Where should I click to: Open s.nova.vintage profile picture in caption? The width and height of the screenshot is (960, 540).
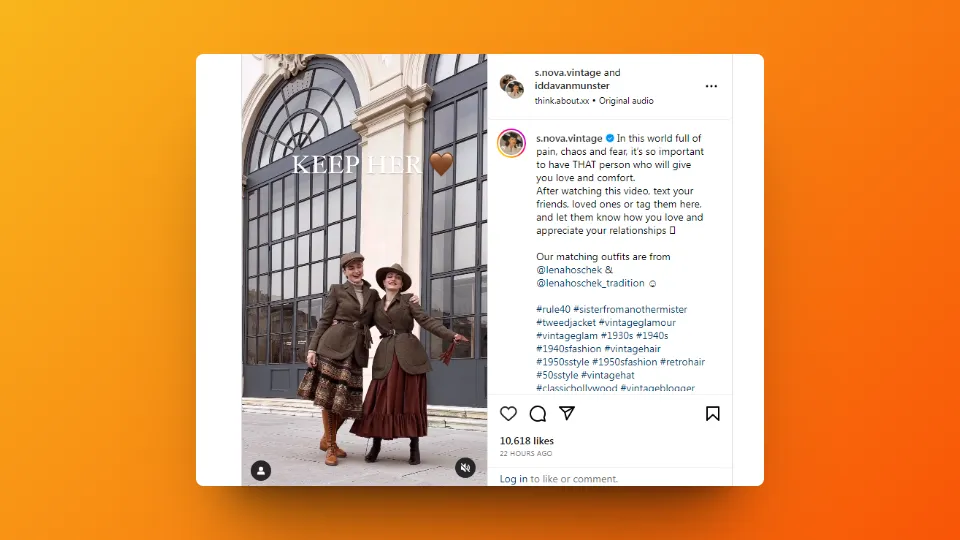click(511, 143)
